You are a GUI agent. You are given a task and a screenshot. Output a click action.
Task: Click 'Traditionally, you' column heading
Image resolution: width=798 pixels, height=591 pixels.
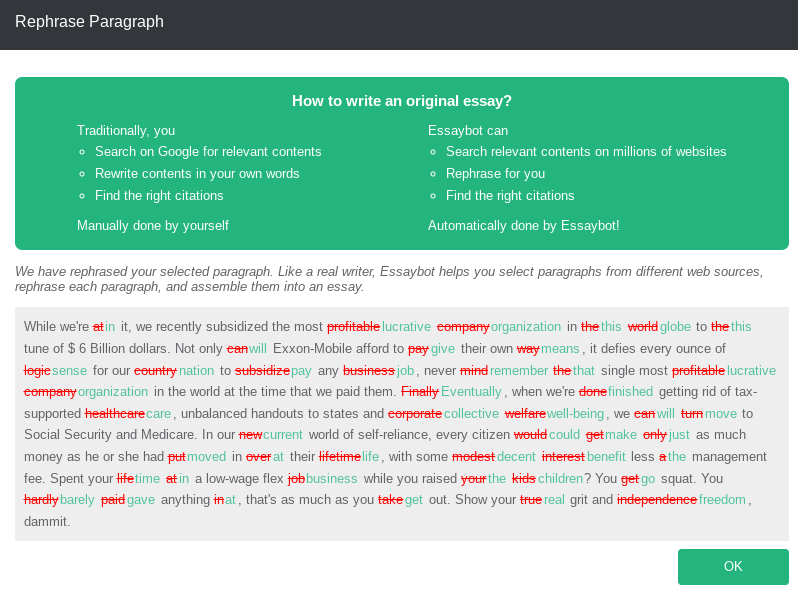pos(126,131)
